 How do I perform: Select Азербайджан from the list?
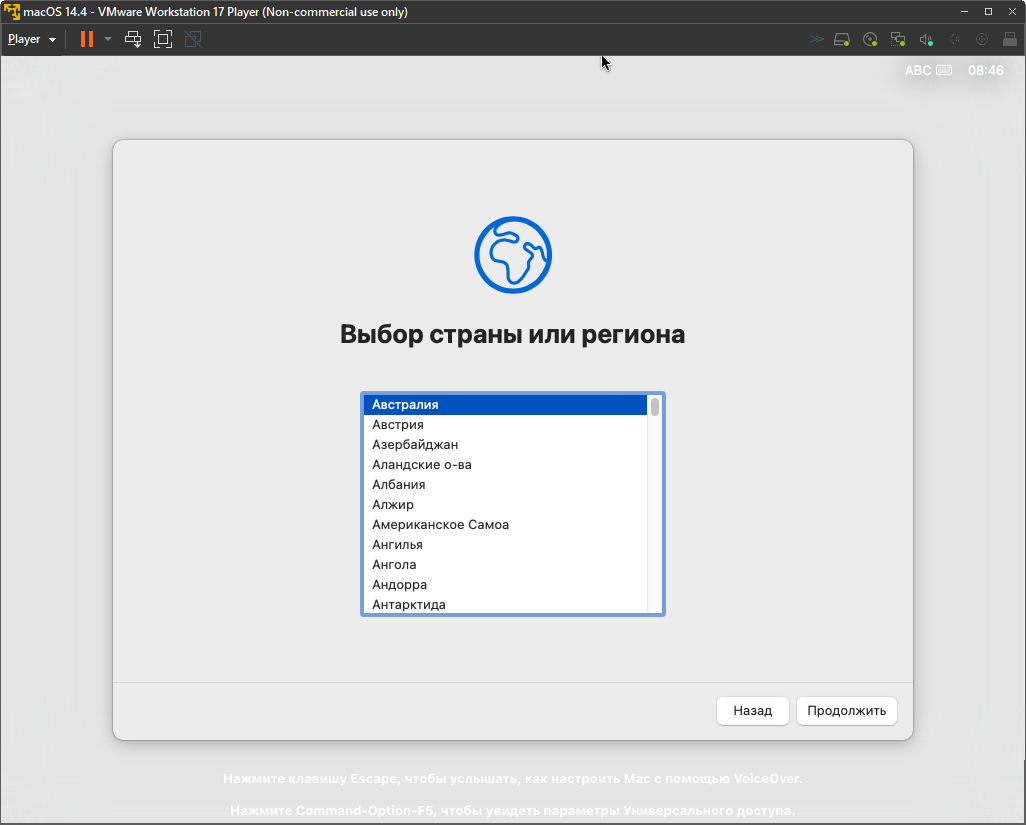(415, 445)
